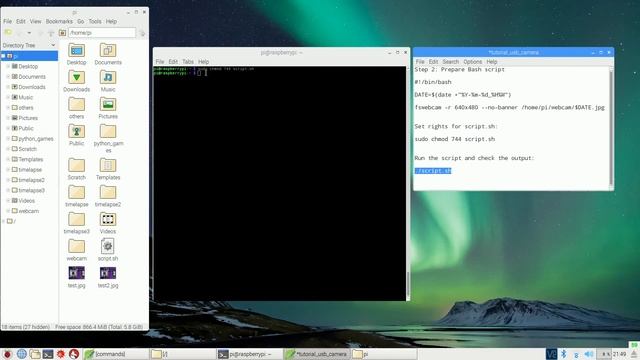Open the View menu in file manager
This screenshot has height=360, width=640.
pyautogui.click(x=36, y=21)
